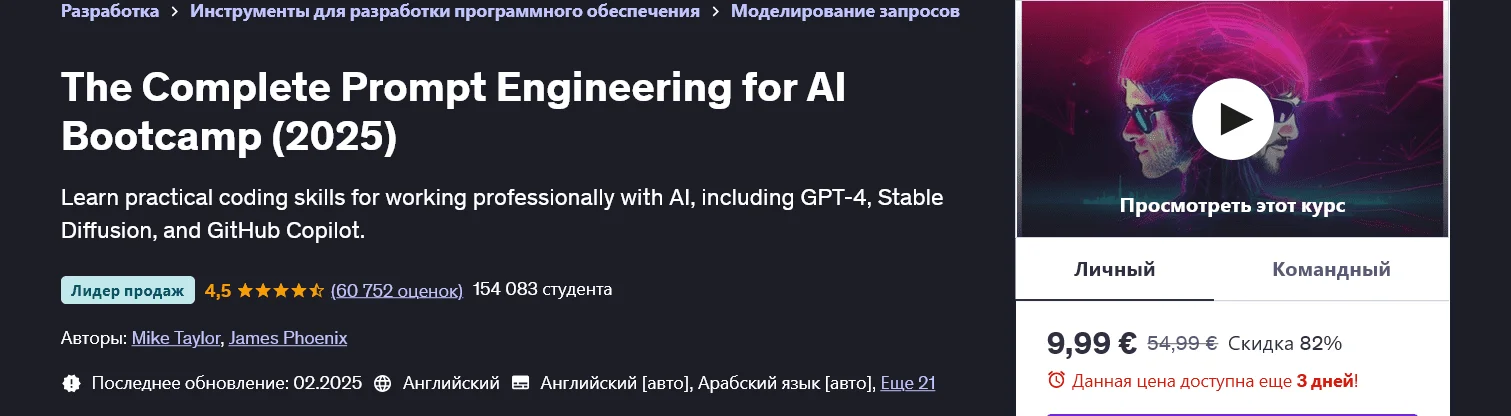
Task: Click the orange star rating icons
Action: tap(281, 291)
